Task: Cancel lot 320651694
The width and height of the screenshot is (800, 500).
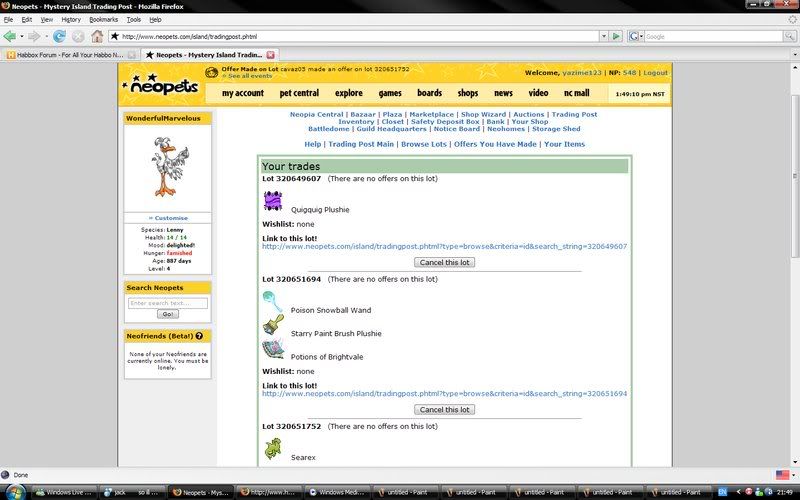Action: coord(444,409)
